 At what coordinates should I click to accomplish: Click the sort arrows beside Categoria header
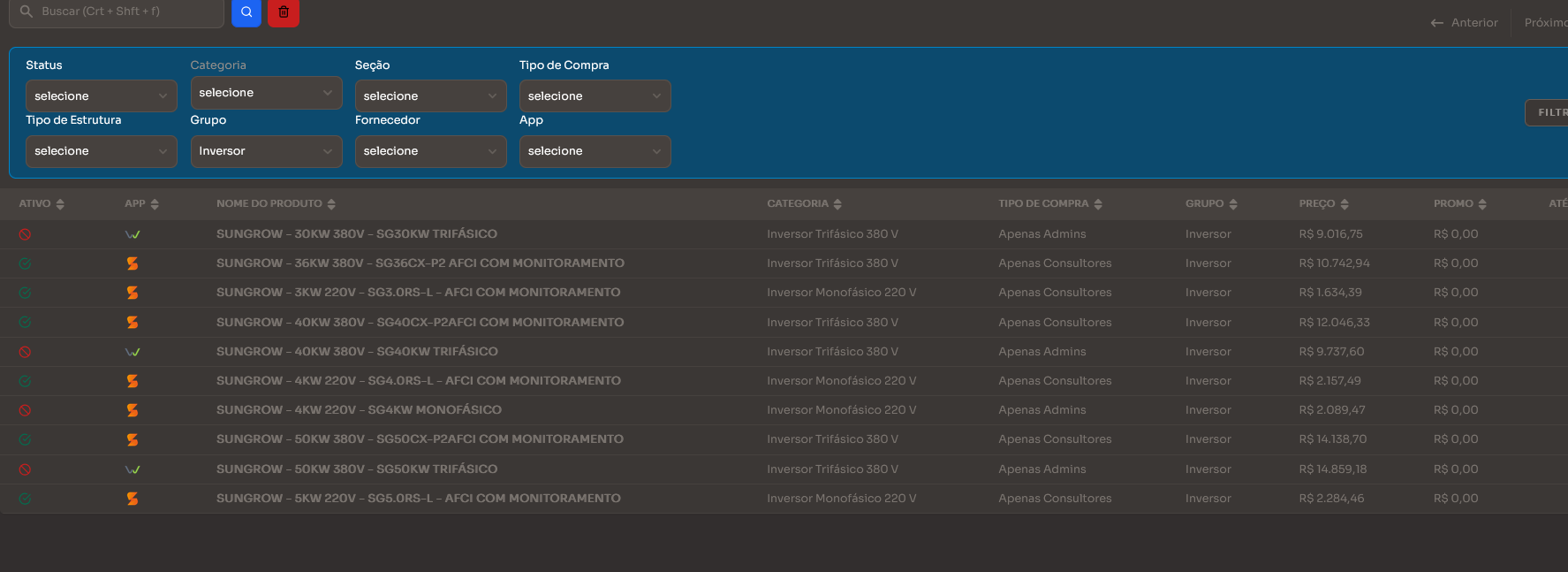[837, 204]
